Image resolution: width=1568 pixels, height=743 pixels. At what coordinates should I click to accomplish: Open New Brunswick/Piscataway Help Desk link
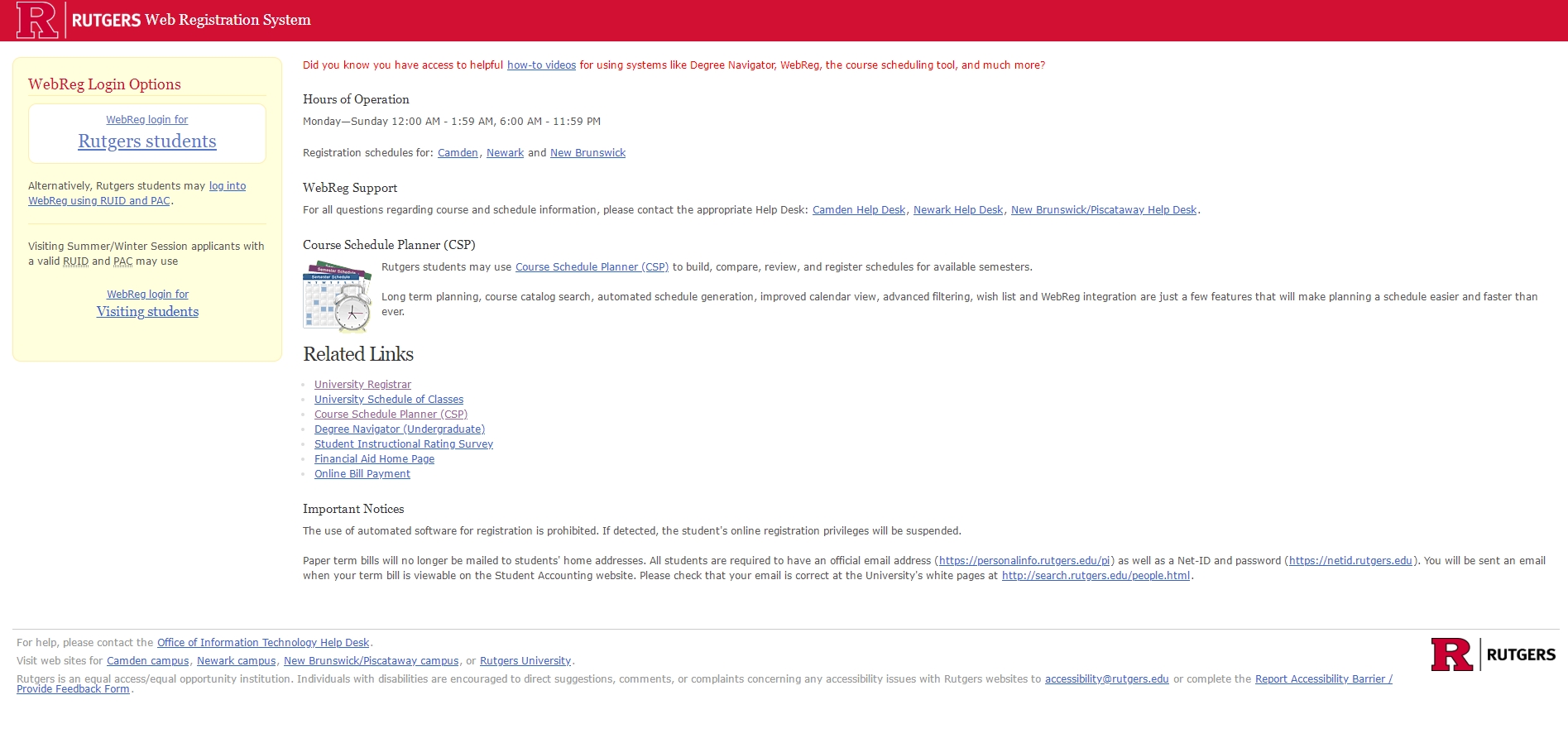(1103, 210)
